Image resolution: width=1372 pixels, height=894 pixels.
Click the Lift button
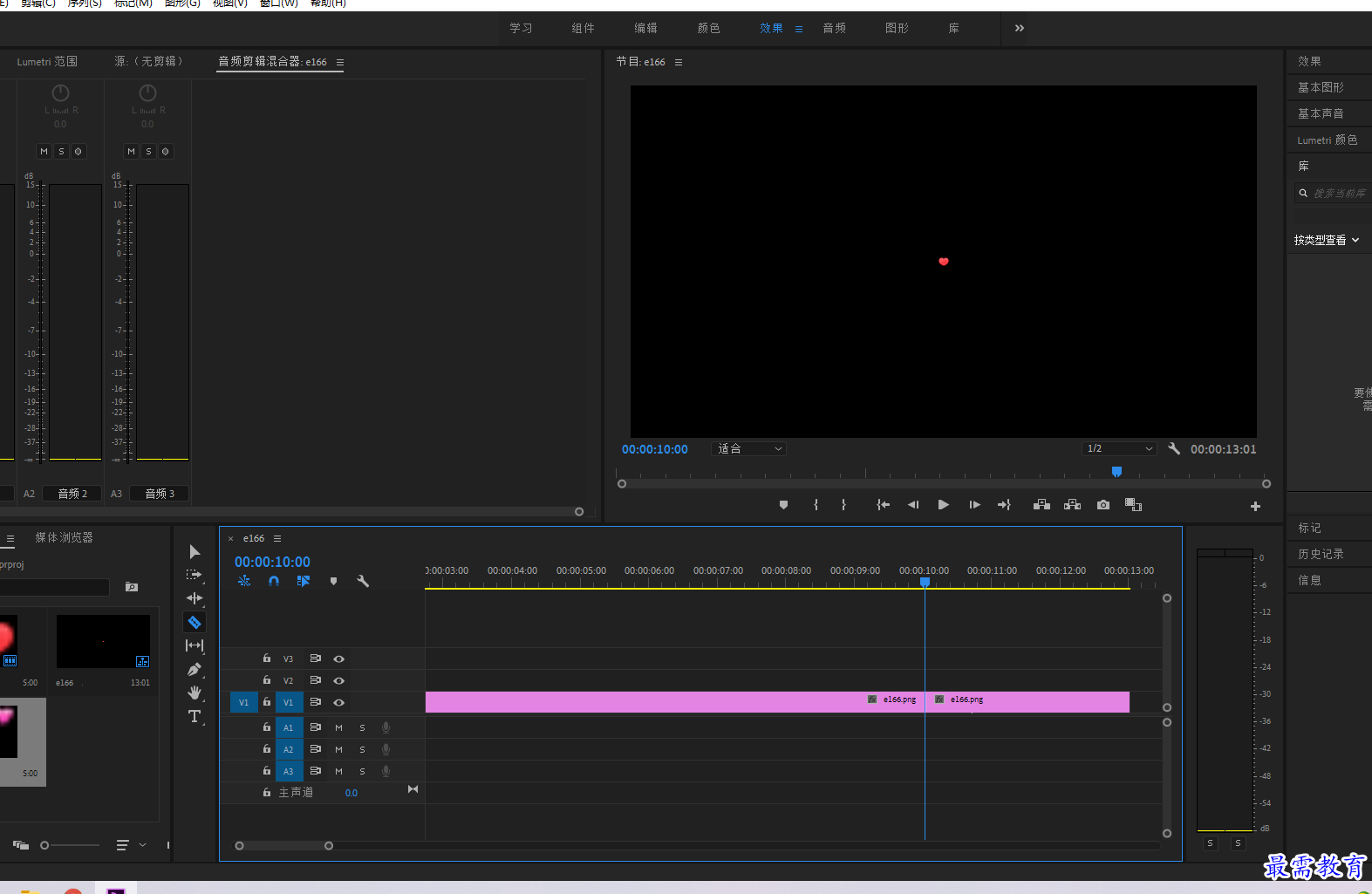click(1041, 505)
